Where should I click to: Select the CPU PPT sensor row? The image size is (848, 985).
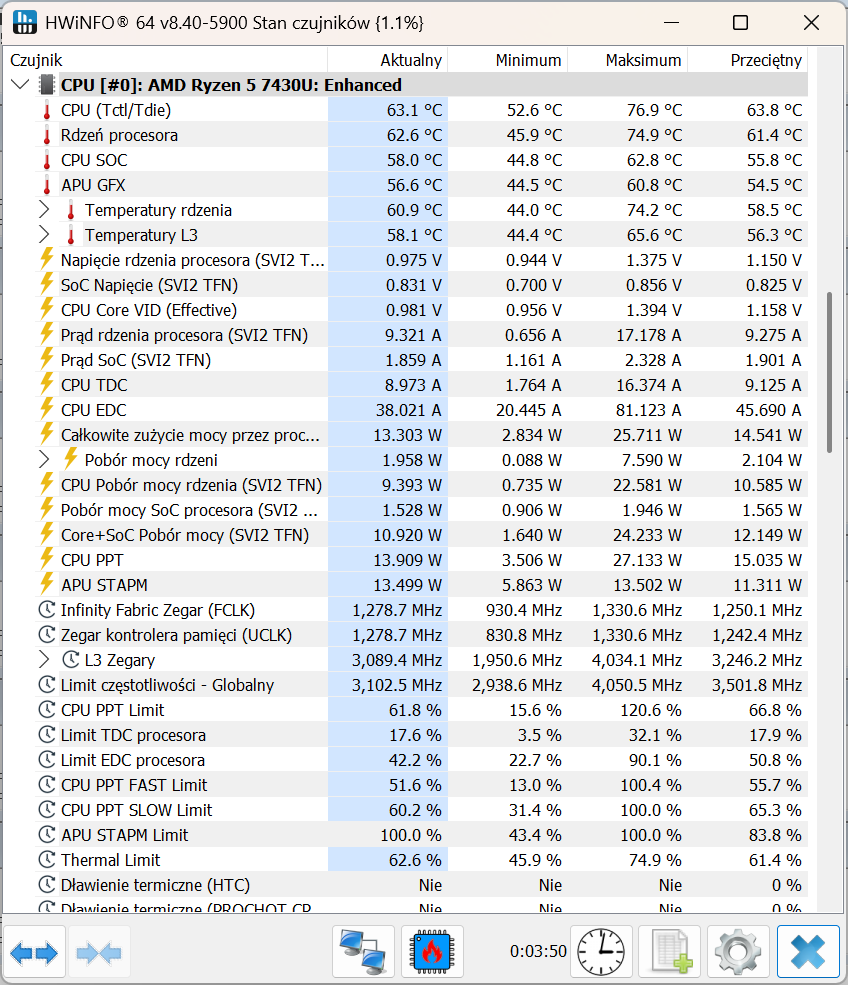(x=92, y=560)
